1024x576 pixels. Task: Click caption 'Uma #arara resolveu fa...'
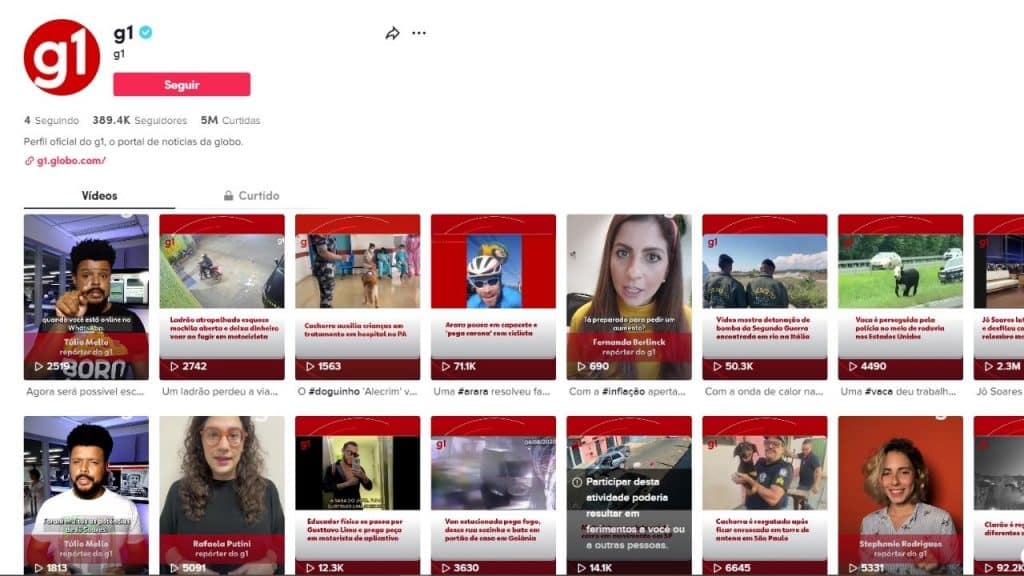click(x=492, y=392)
